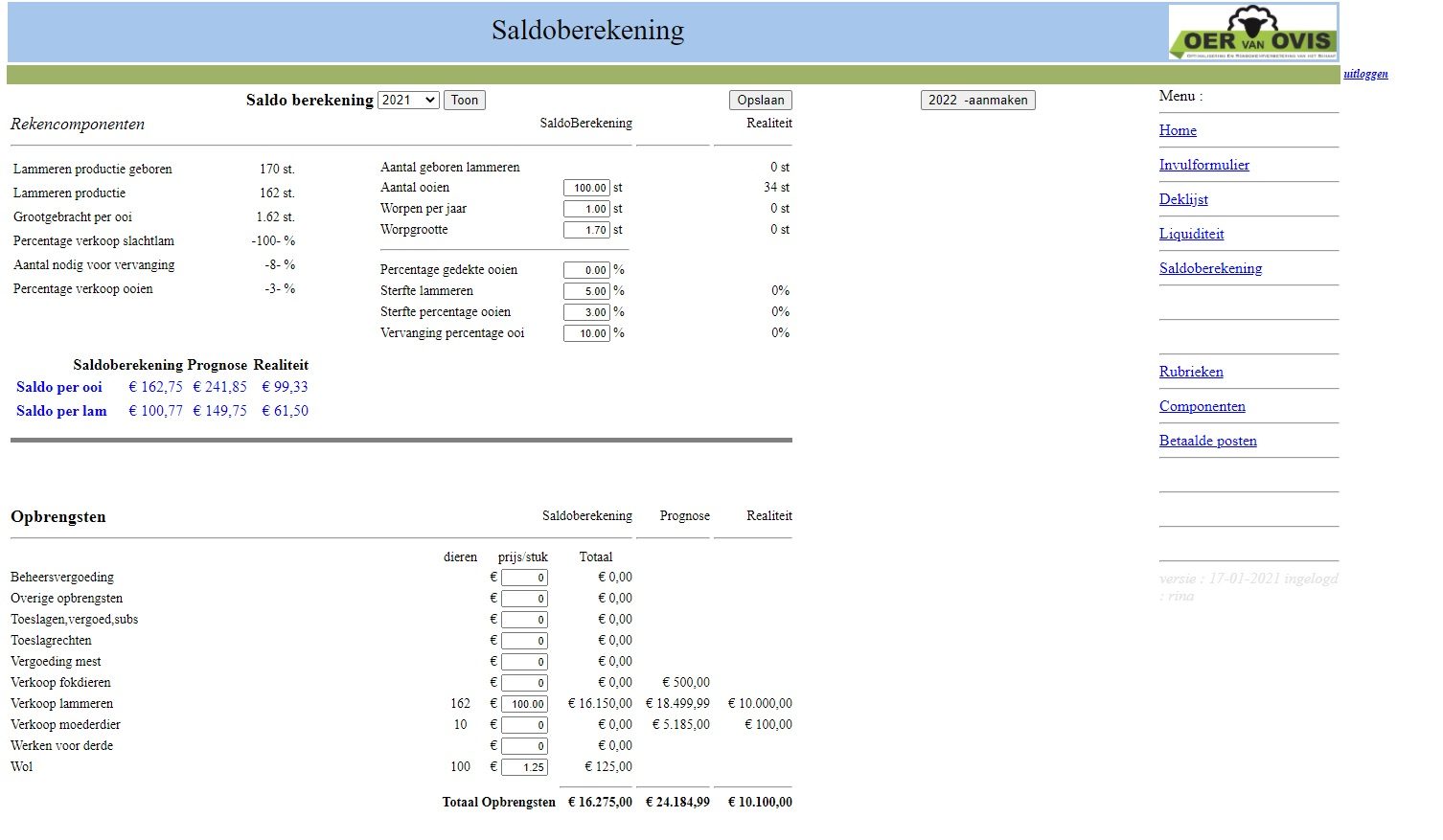Go to Invulformulier in the menu
Screen dimensions: 1443x840
pyautogui.click(x=1203, y=165)
